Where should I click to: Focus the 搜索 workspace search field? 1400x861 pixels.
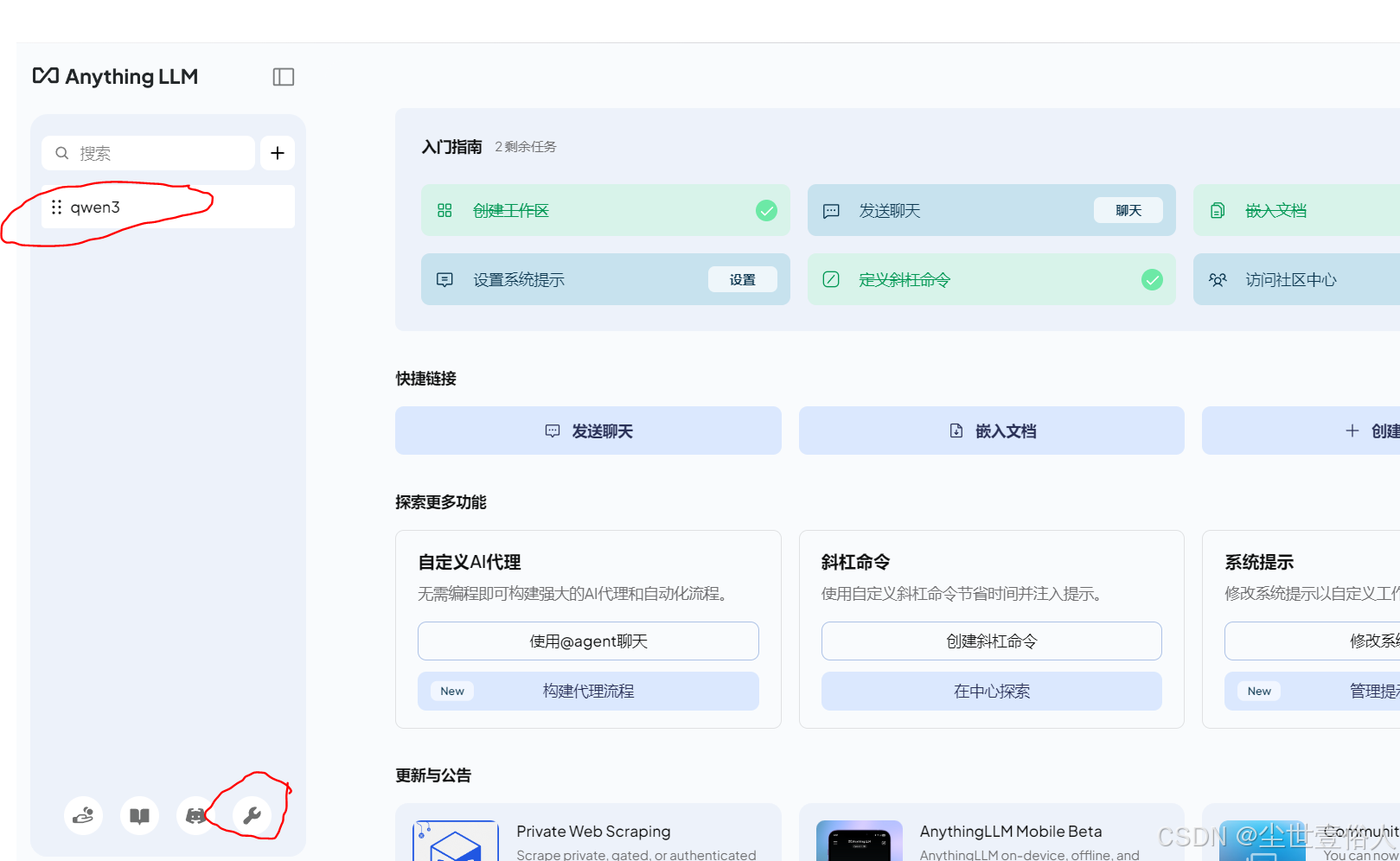[148, 153]
